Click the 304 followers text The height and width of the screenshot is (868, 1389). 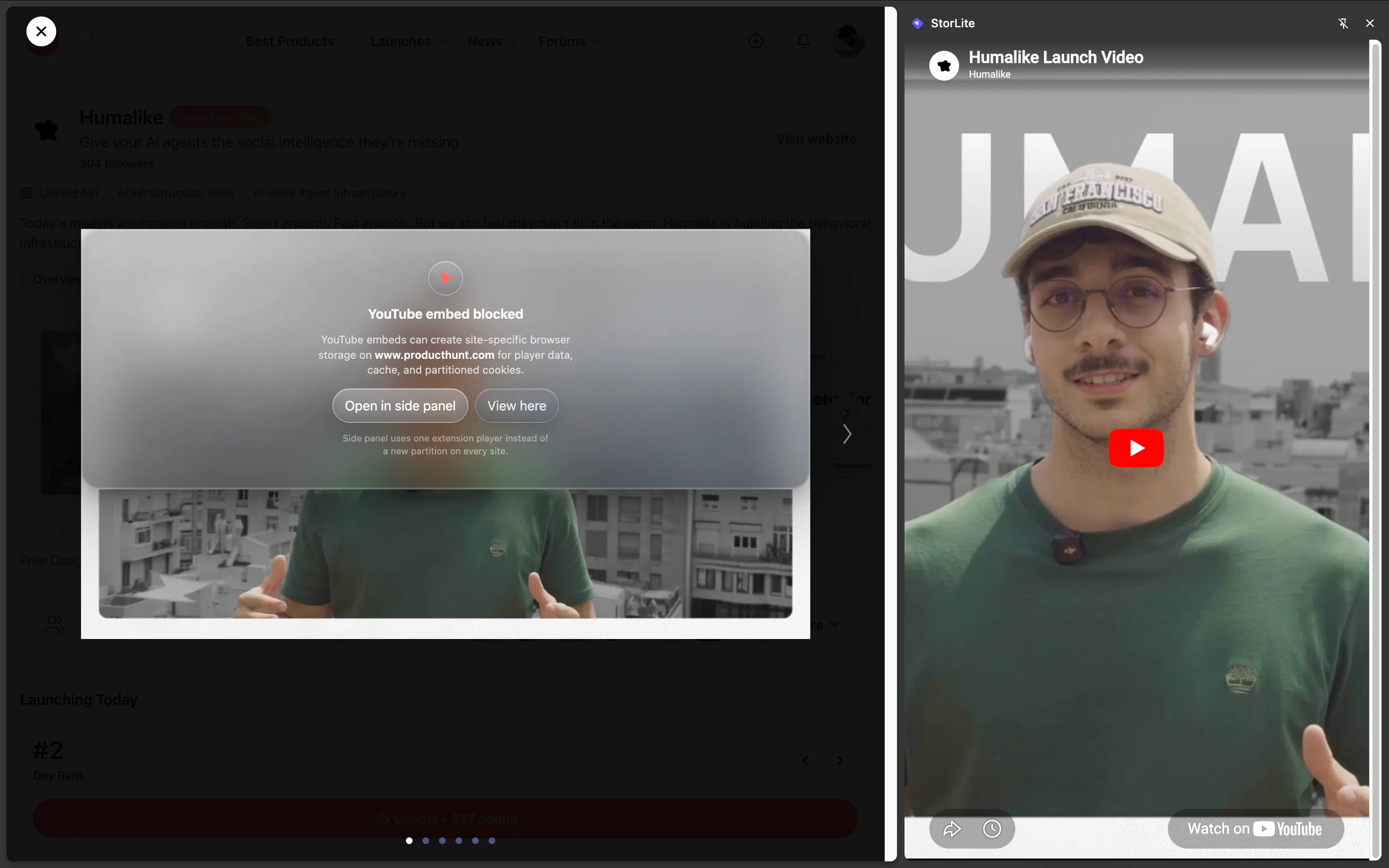(x=117, y=164)
